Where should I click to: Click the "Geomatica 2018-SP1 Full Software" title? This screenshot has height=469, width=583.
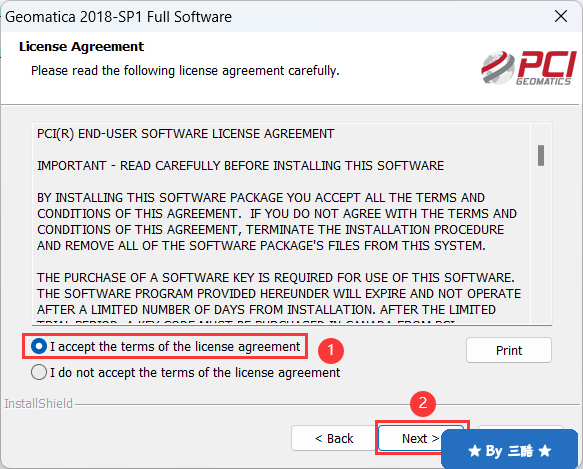tap(118, 17)
